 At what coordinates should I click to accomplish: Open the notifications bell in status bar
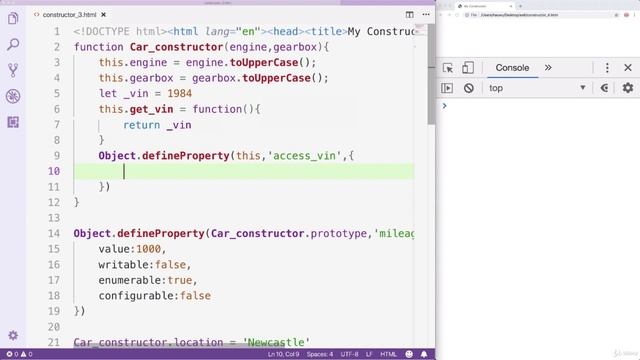(424, 354)
